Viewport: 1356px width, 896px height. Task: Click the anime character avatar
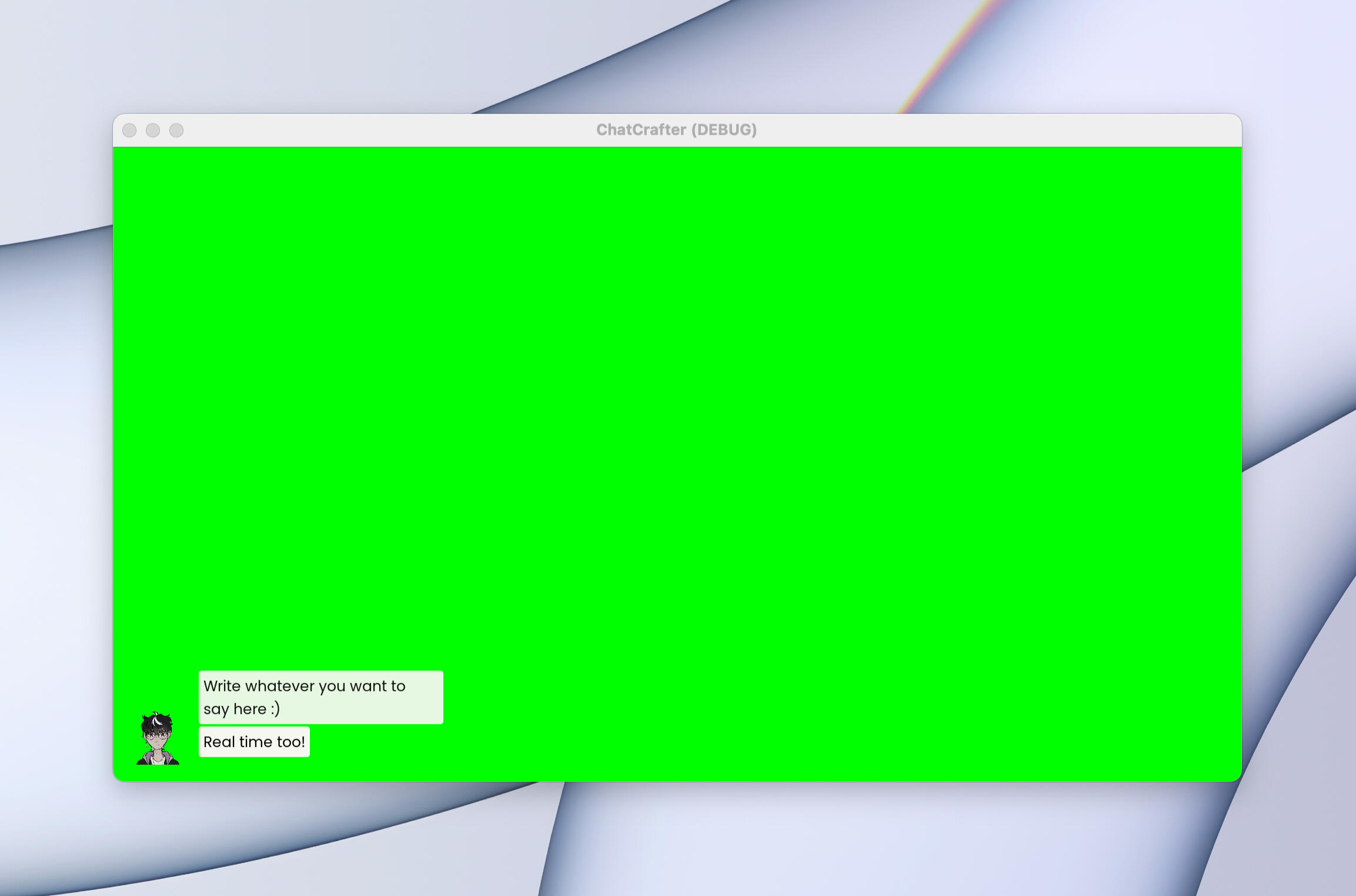point(158,738)
